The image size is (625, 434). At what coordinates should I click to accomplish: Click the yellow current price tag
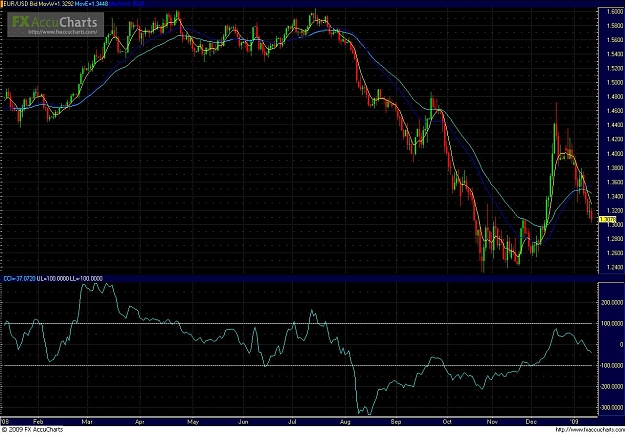[607, 220]
